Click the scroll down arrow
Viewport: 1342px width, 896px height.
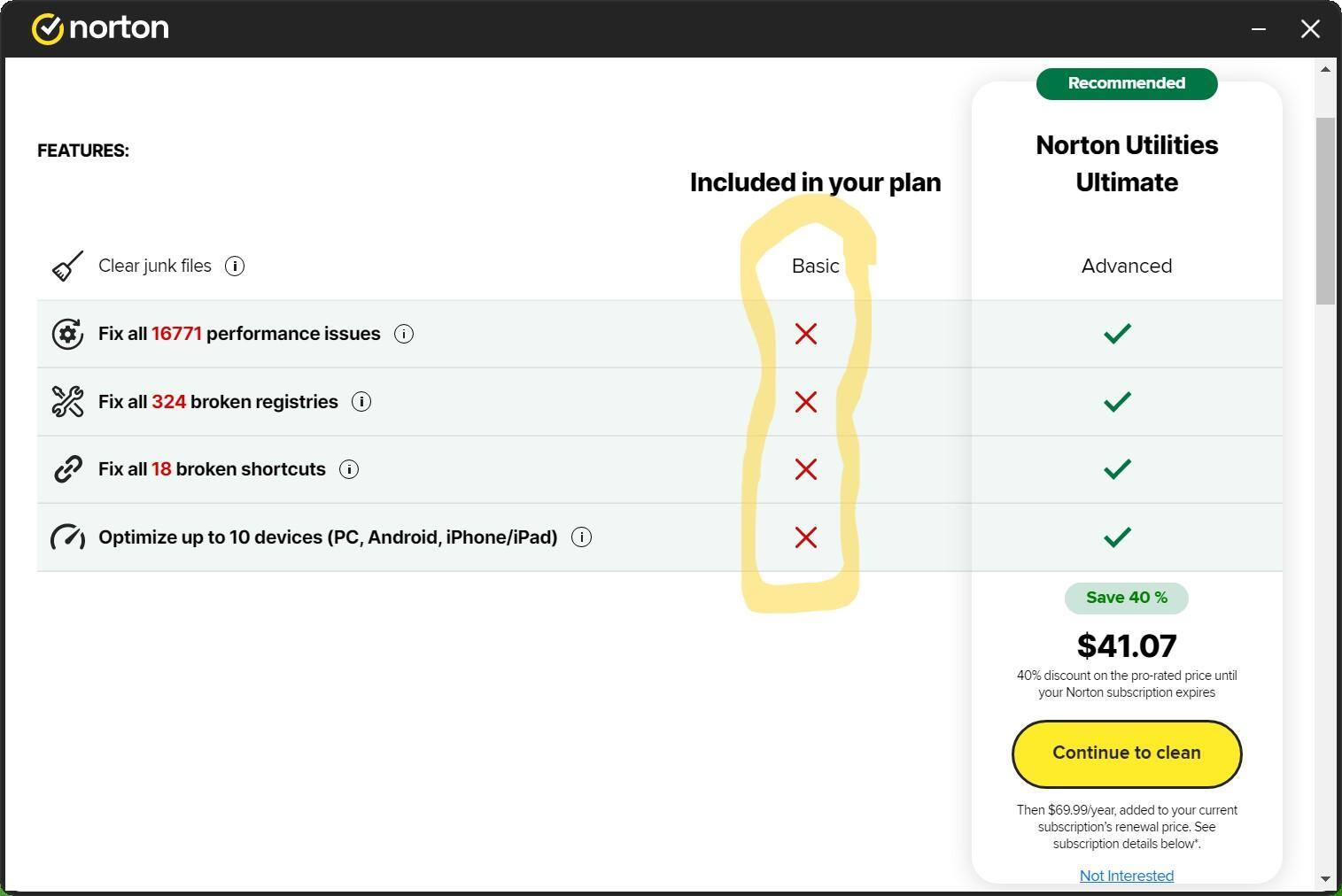pos(1325,878)
